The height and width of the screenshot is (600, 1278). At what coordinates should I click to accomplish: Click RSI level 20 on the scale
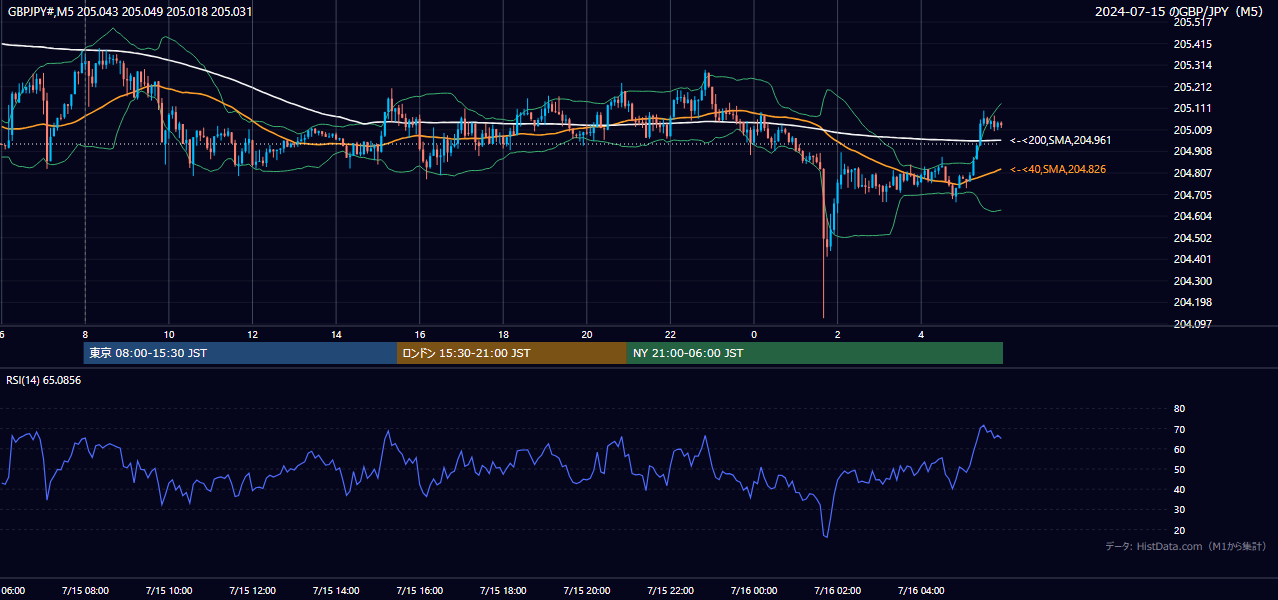tap(1179, 530)
